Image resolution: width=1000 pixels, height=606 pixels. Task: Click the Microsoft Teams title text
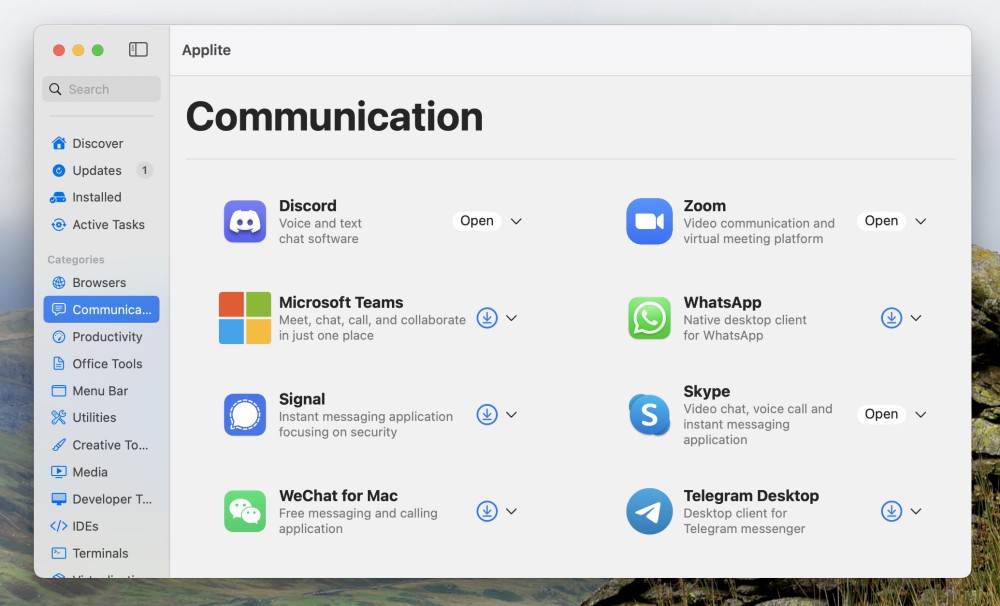point(341,302)
